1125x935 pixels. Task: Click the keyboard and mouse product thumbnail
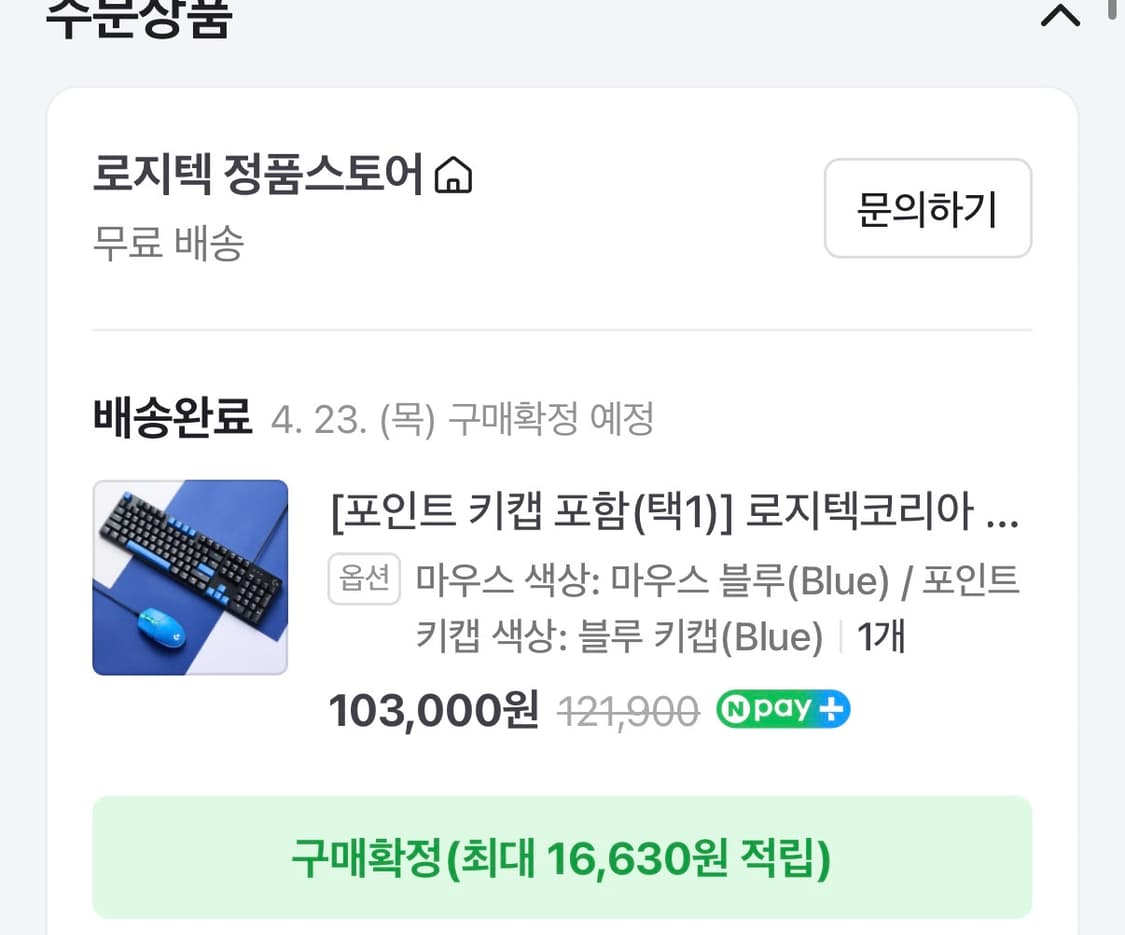click(x=190, y=578)
